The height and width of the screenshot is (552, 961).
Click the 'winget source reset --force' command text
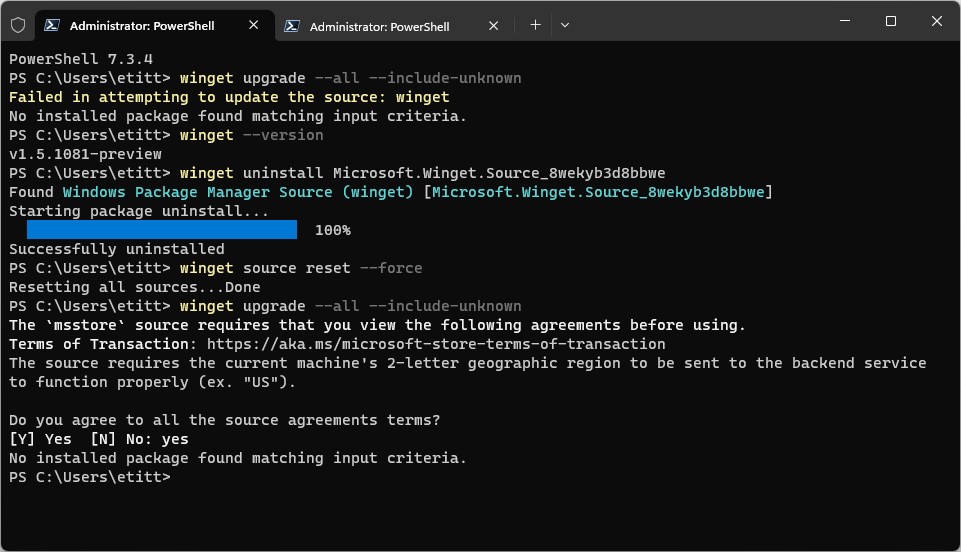point(301,268)
